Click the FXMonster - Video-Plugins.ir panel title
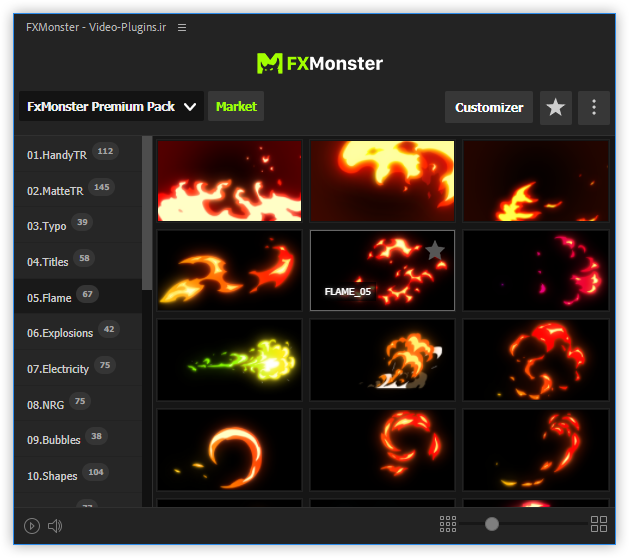This screenshot has height=558, width=629. pos(96,27)
